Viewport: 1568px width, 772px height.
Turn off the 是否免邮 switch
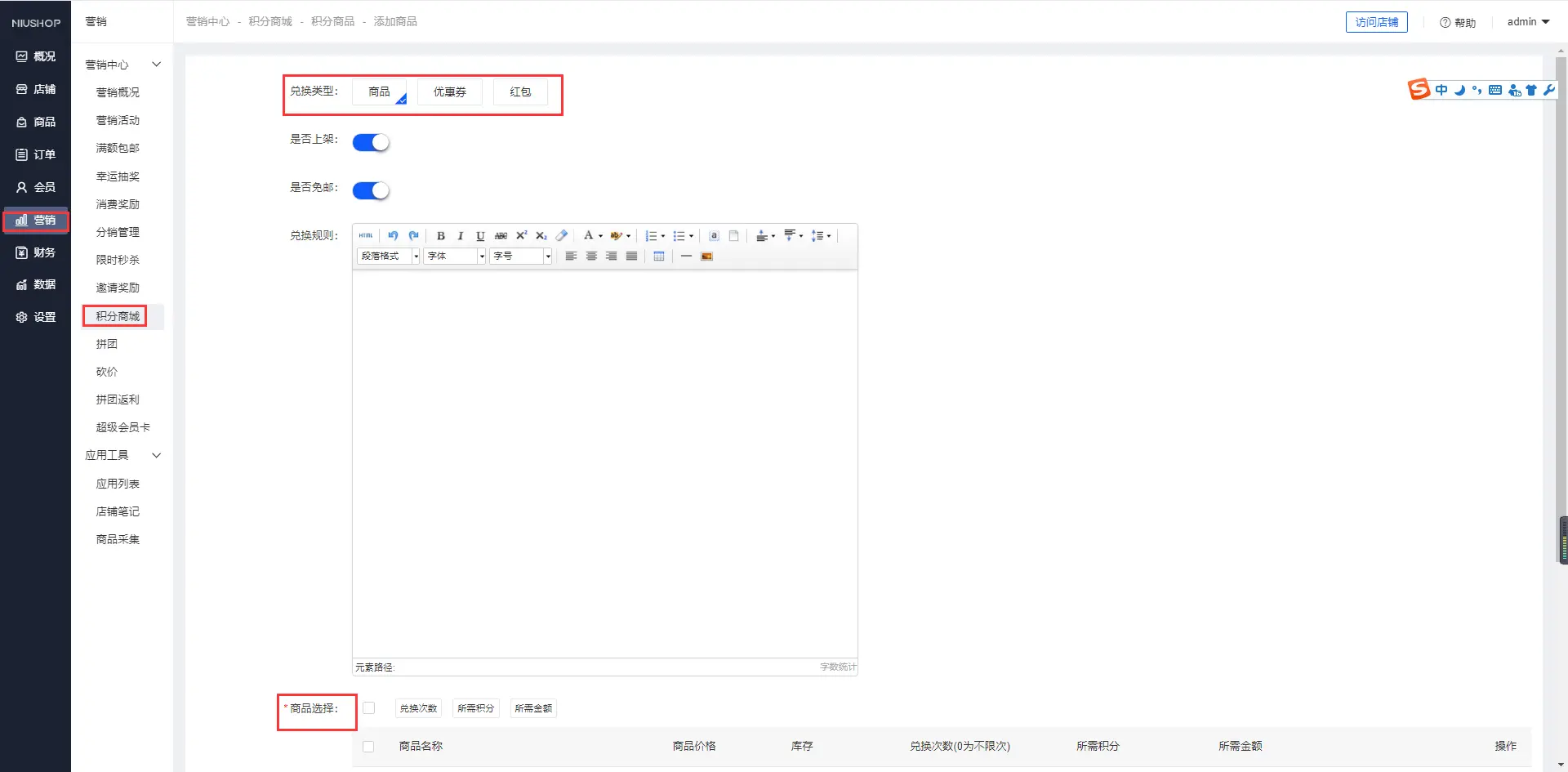pyautogui.click(x=371, y=191)
